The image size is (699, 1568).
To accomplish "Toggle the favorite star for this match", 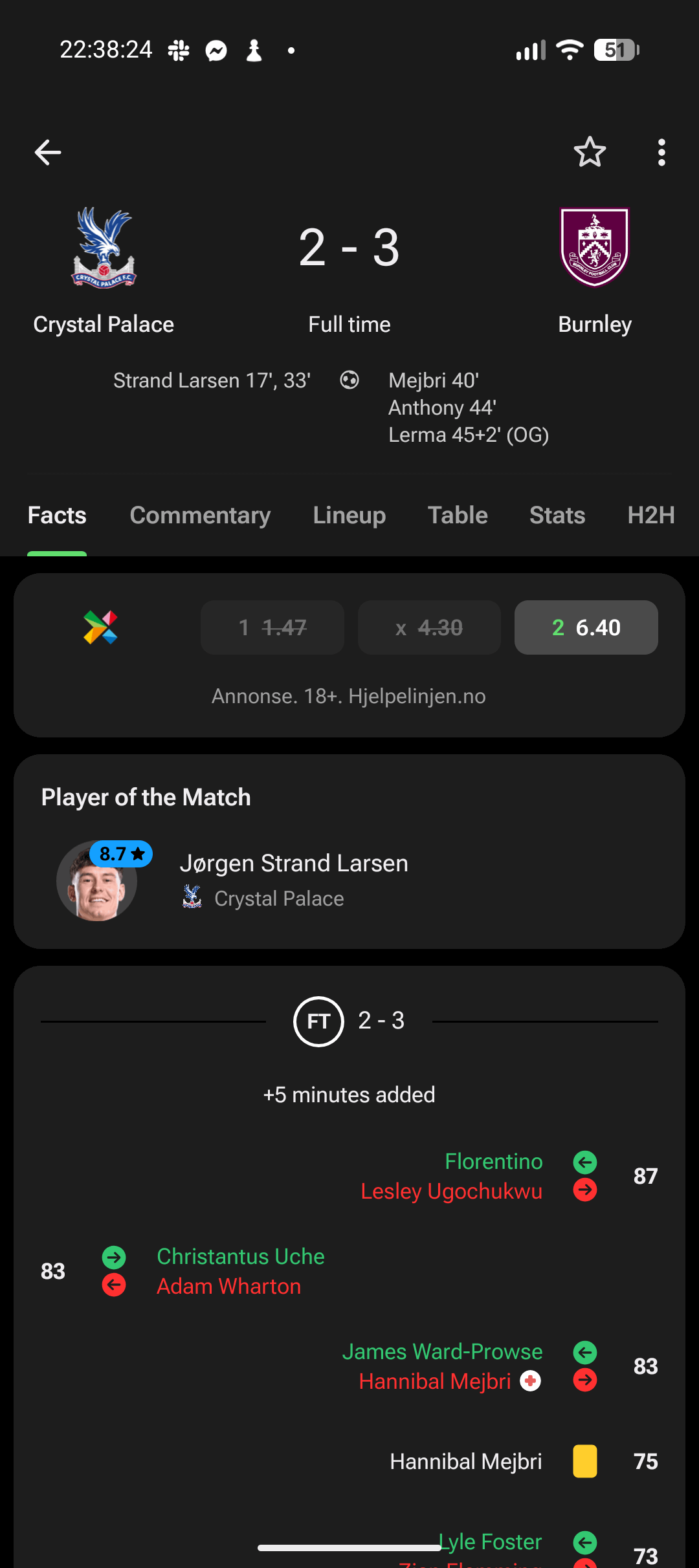I will pos(590,153).
